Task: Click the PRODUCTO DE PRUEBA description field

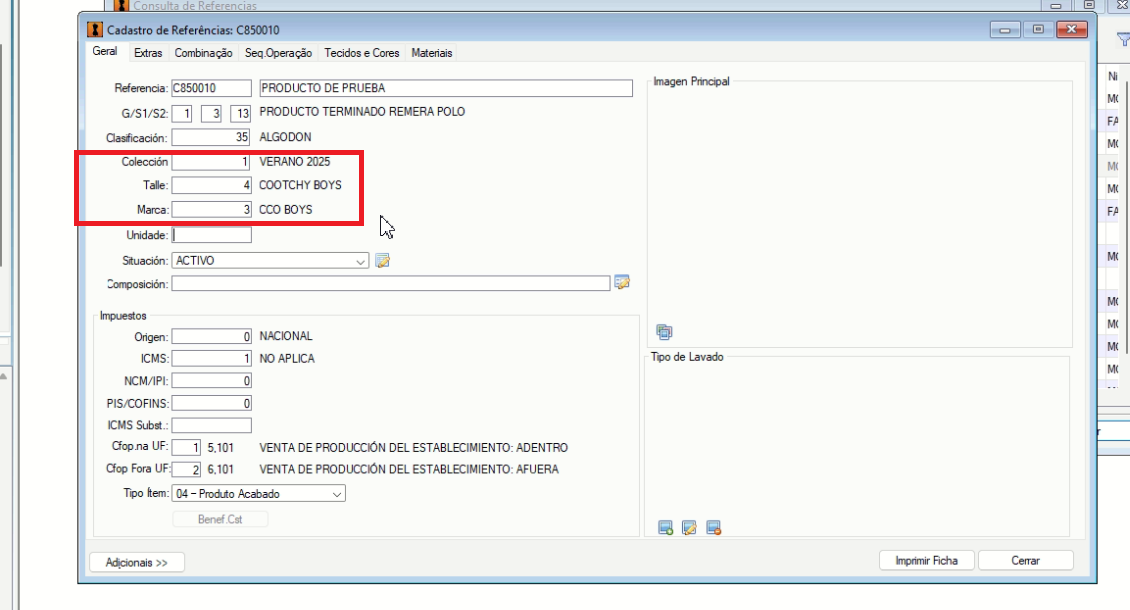Action: (445, 88)
